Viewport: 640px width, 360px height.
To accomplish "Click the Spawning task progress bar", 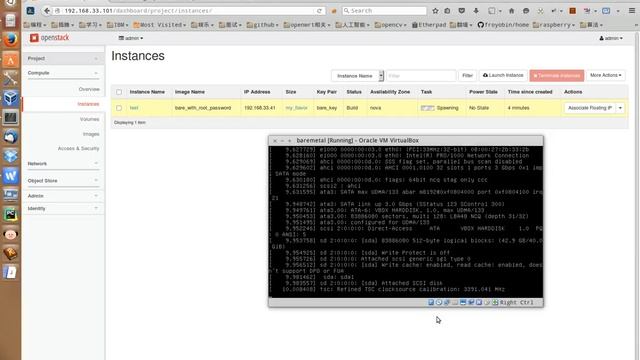I will 427,108.
